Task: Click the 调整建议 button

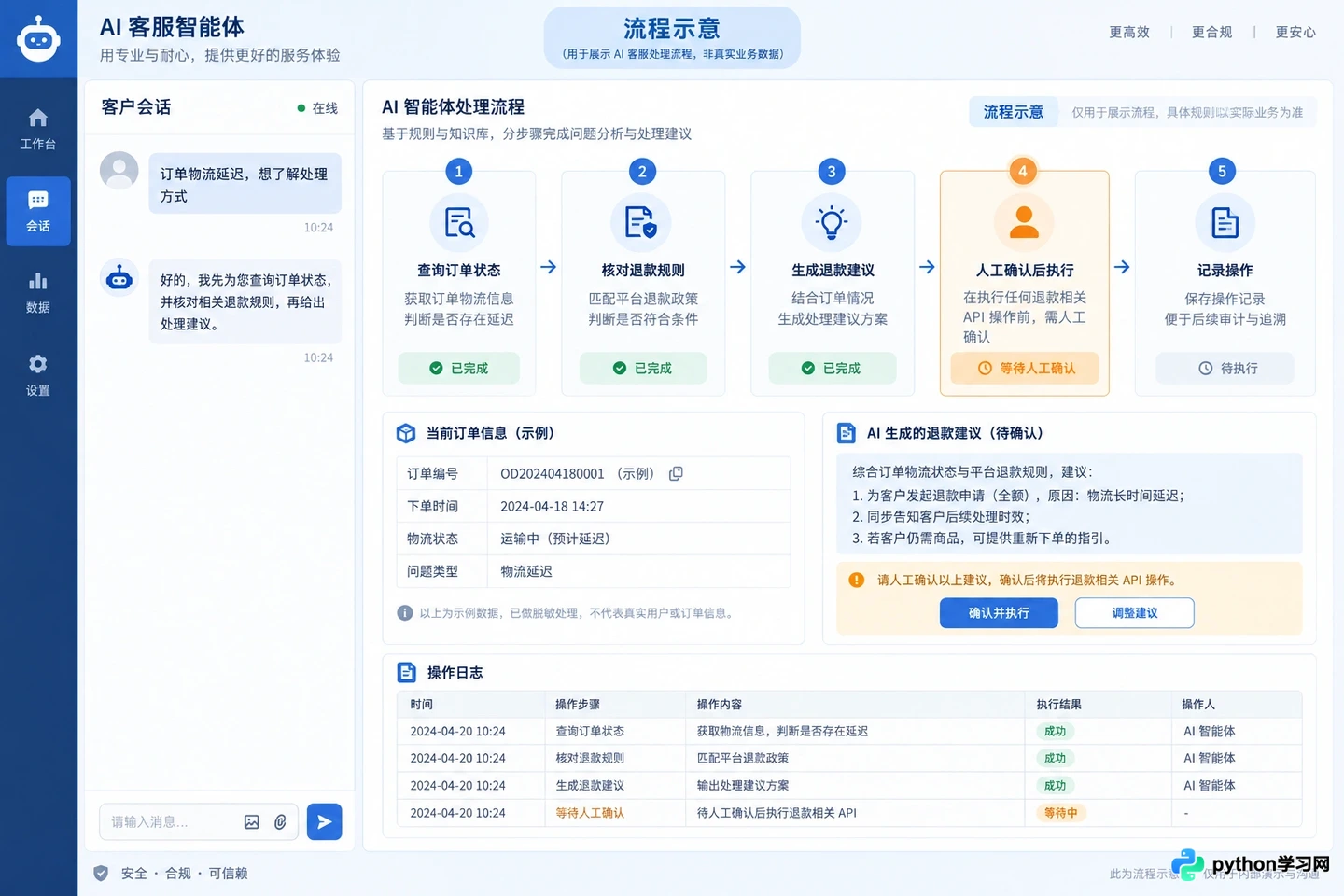Action: point(1135,613)
